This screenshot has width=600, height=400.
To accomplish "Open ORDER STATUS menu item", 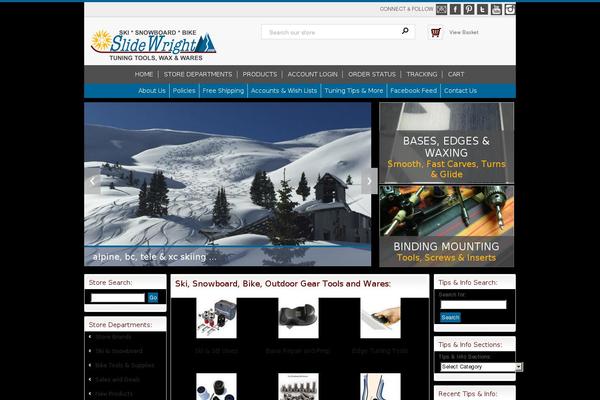I will click(x=372, y=74).
